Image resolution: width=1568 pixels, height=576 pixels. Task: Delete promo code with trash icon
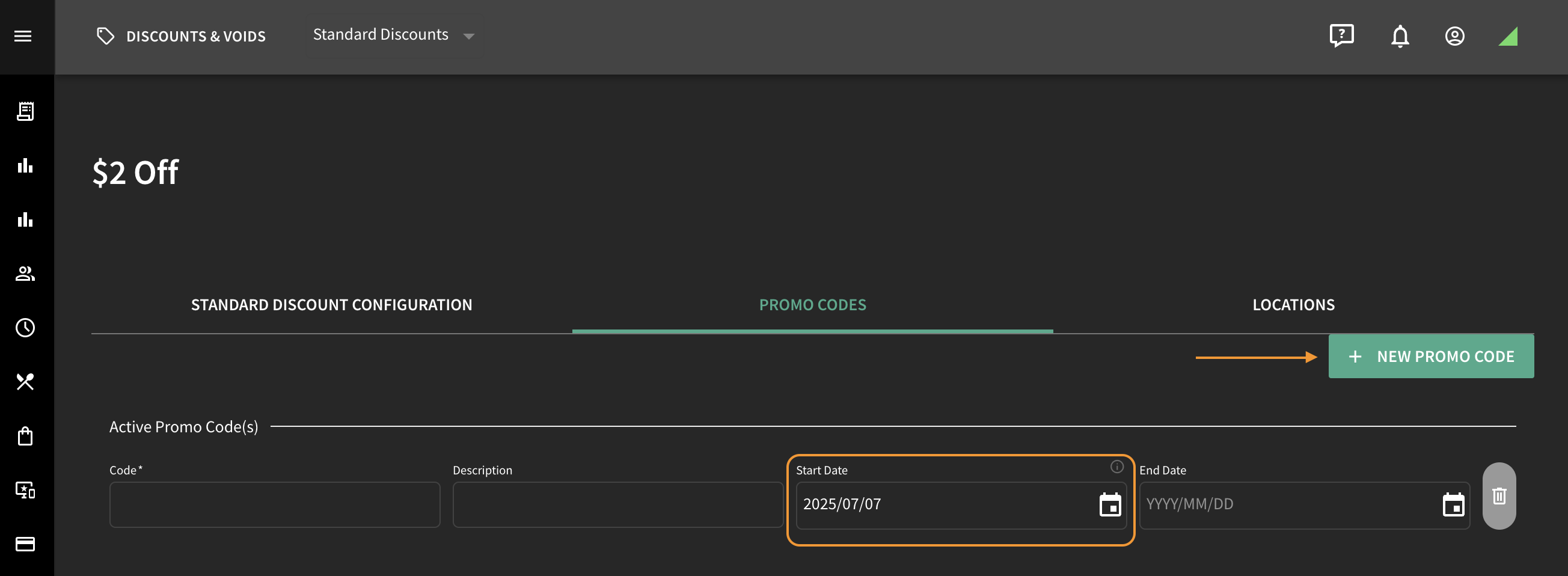pos(1499,495)
